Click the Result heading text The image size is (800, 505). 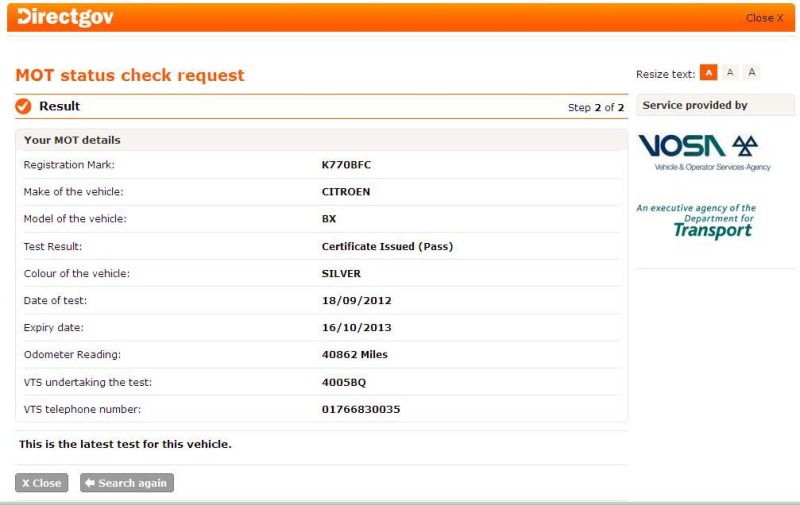click(59, 106)
